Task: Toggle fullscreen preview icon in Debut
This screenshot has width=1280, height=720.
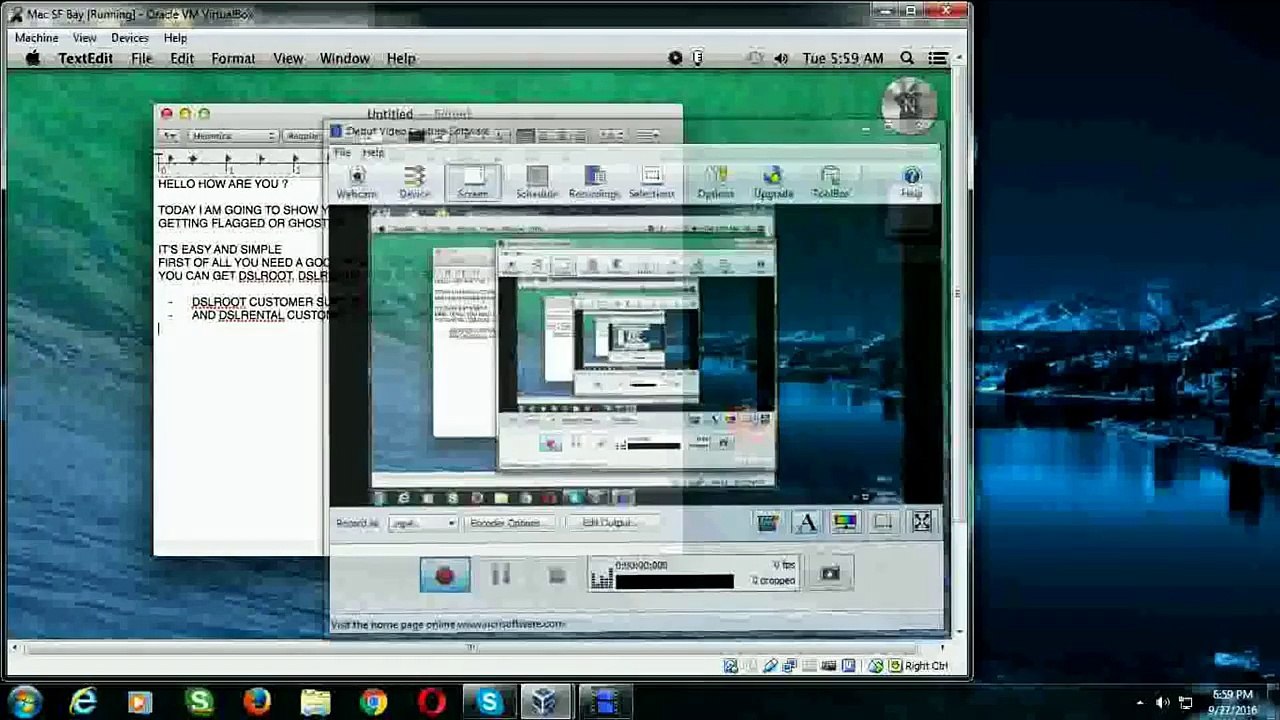Action: 922,522
